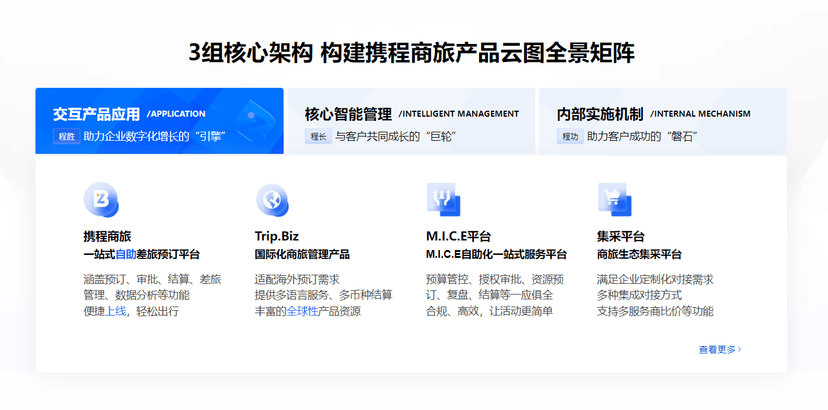This screenshot has height=410, width=828.
Task: Click the 满足企业定制化对接需求 line
Action: pyautogui.click(x=655, y=279)
